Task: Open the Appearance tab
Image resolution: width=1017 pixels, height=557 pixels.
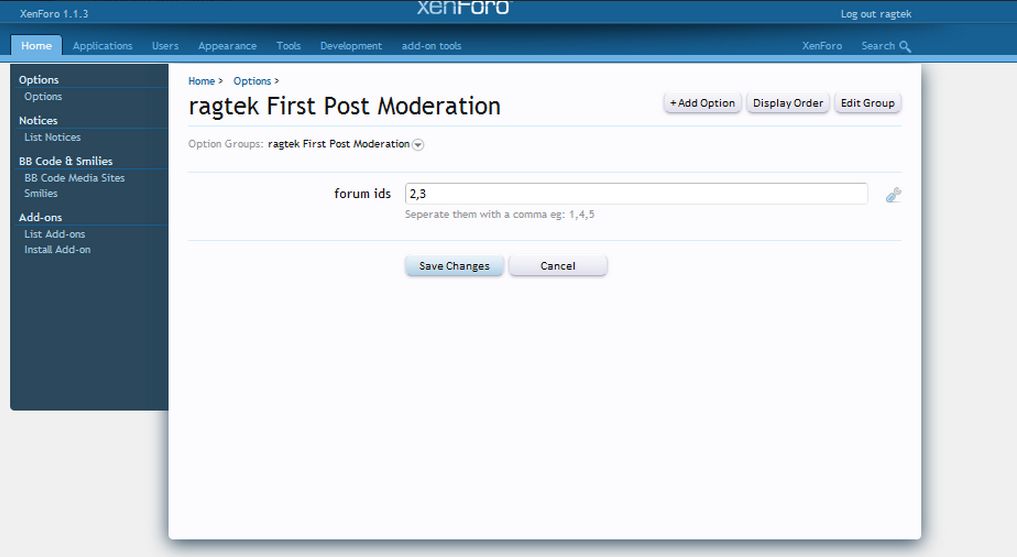Action: (x=227, y=46)
